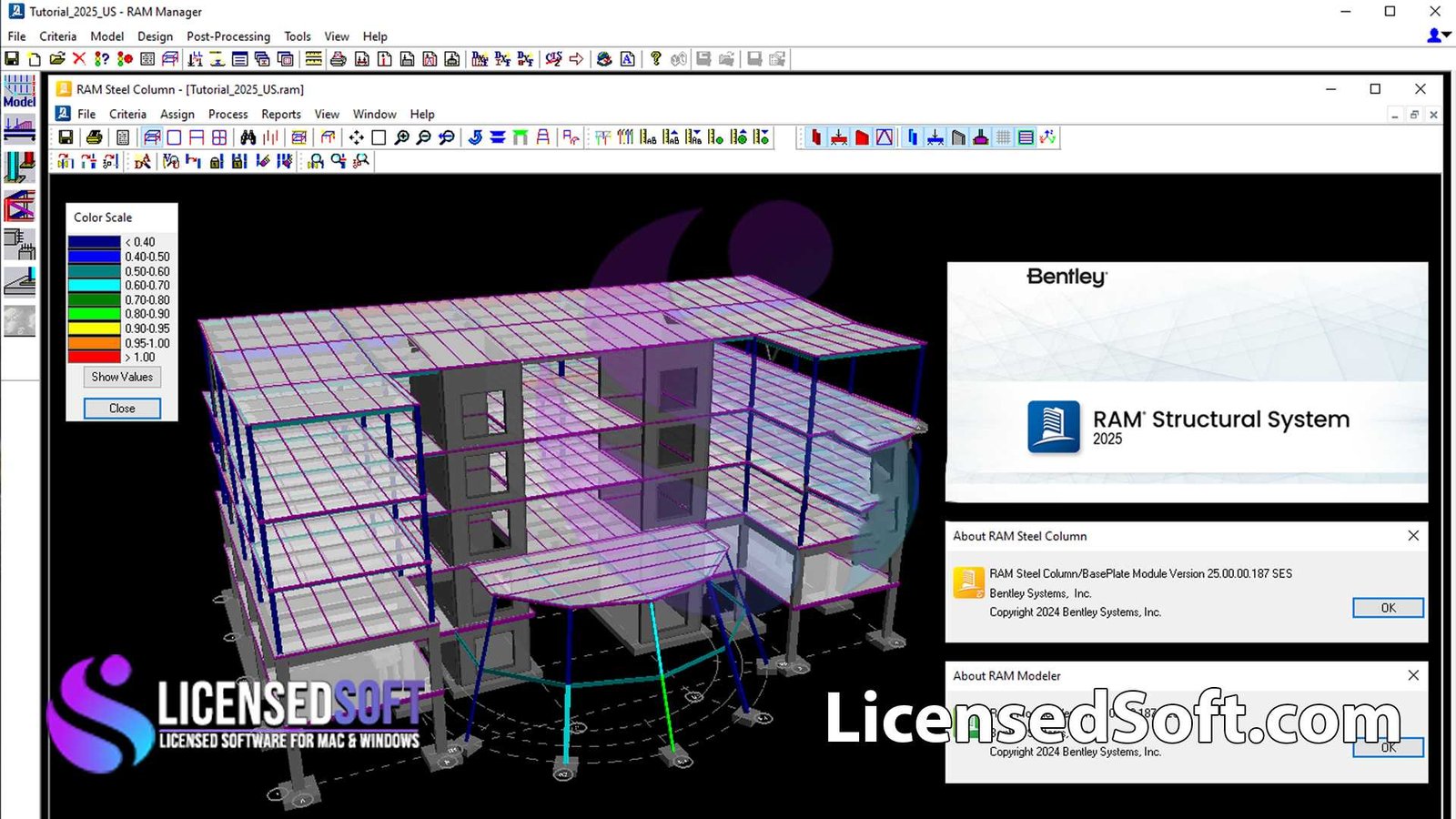Toggle blue gravity beam display
The image size is (1456, 819).
coord(935,137)
